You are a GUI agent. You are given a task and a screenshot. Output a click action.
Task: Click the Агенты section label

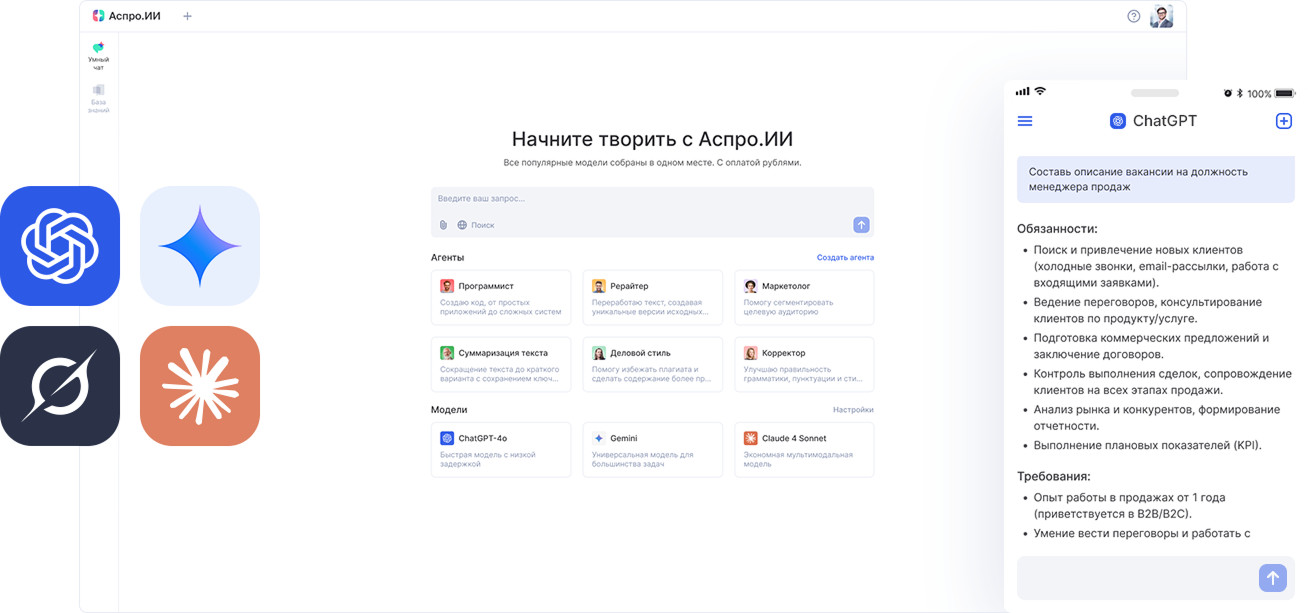[447, 258]
